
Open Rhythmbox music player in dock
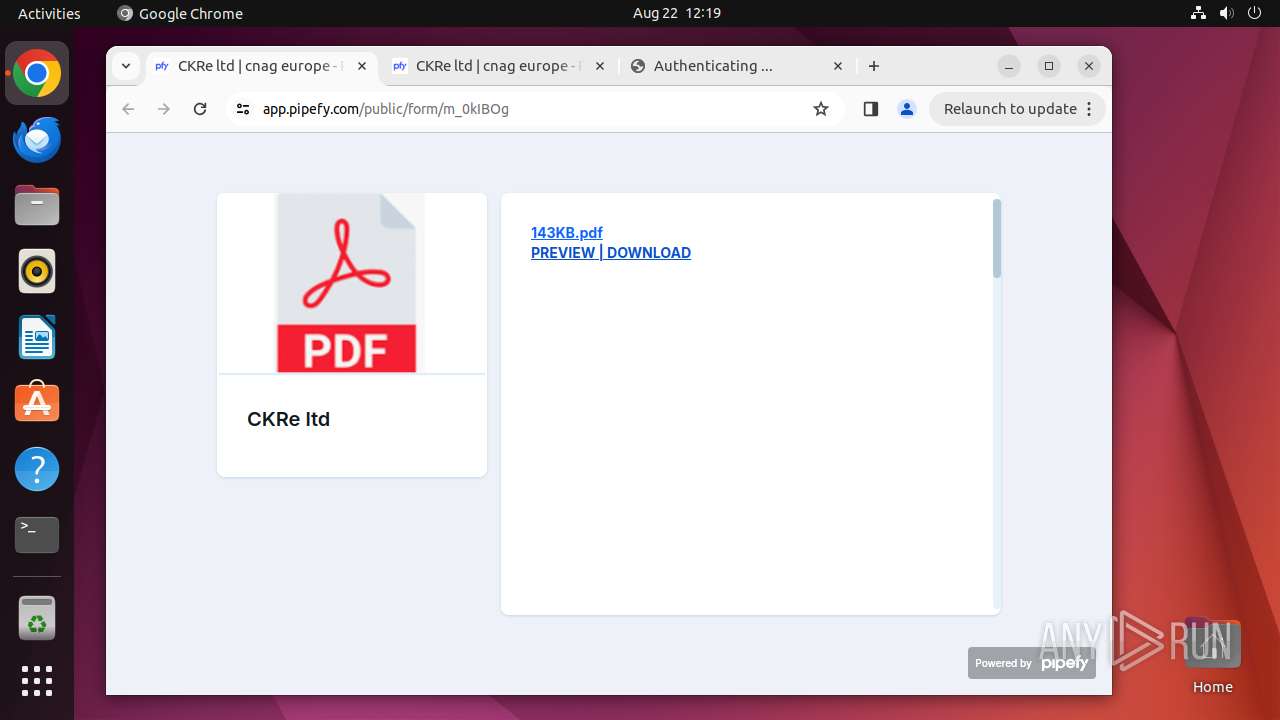(37, 271)
